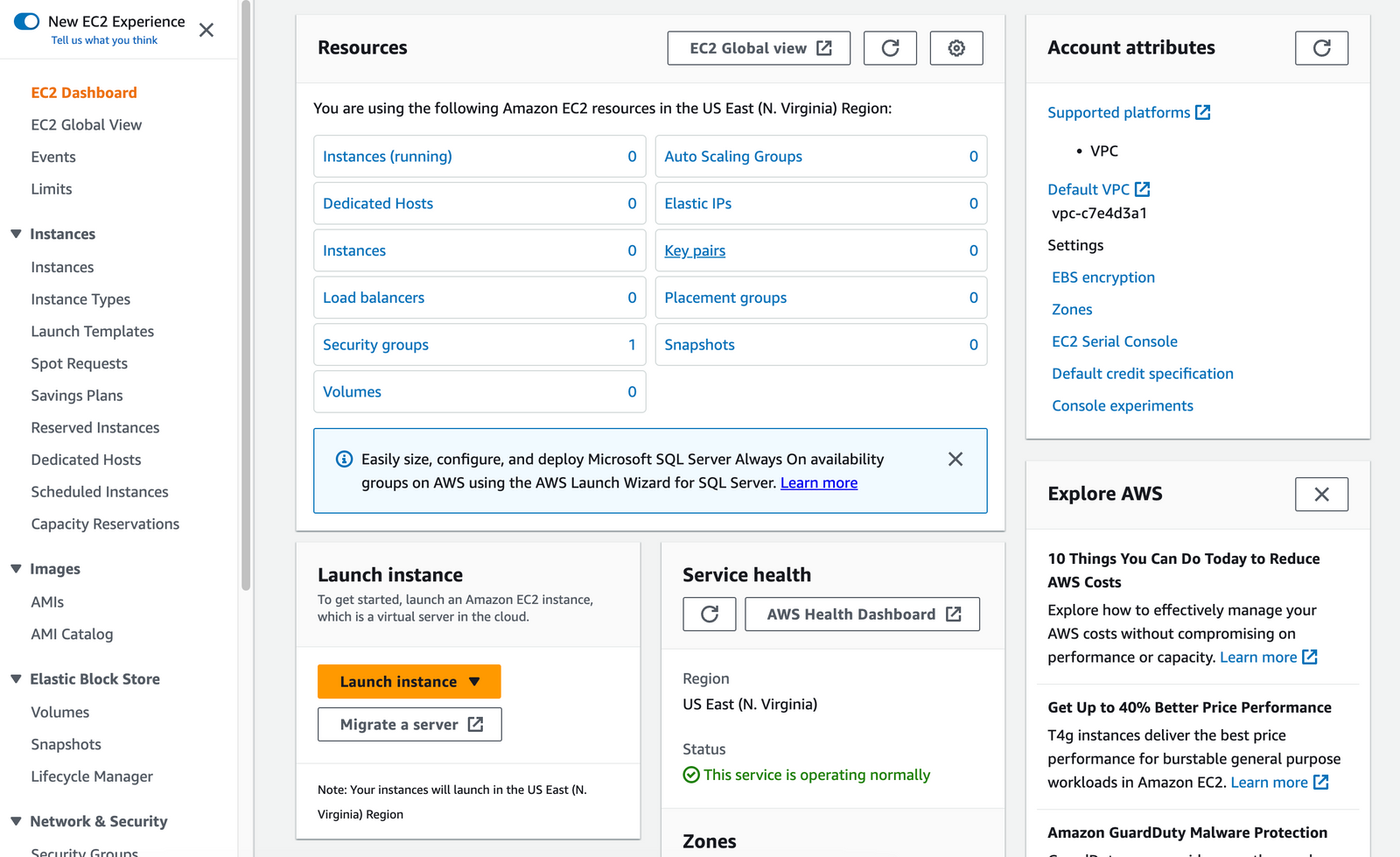Open the Launch instance dropdown
Image resolution: width=1400 pixels, height=857 pixels.
point(474,682)
